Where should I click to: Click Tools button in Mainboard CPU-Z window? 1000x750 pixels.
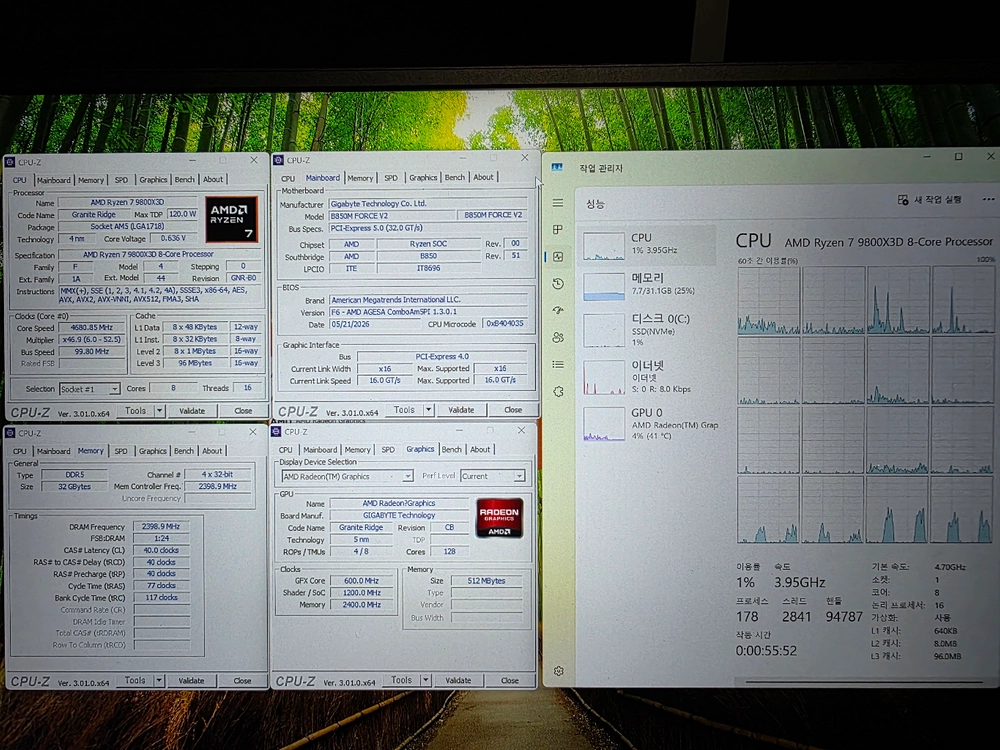point(404,410)
